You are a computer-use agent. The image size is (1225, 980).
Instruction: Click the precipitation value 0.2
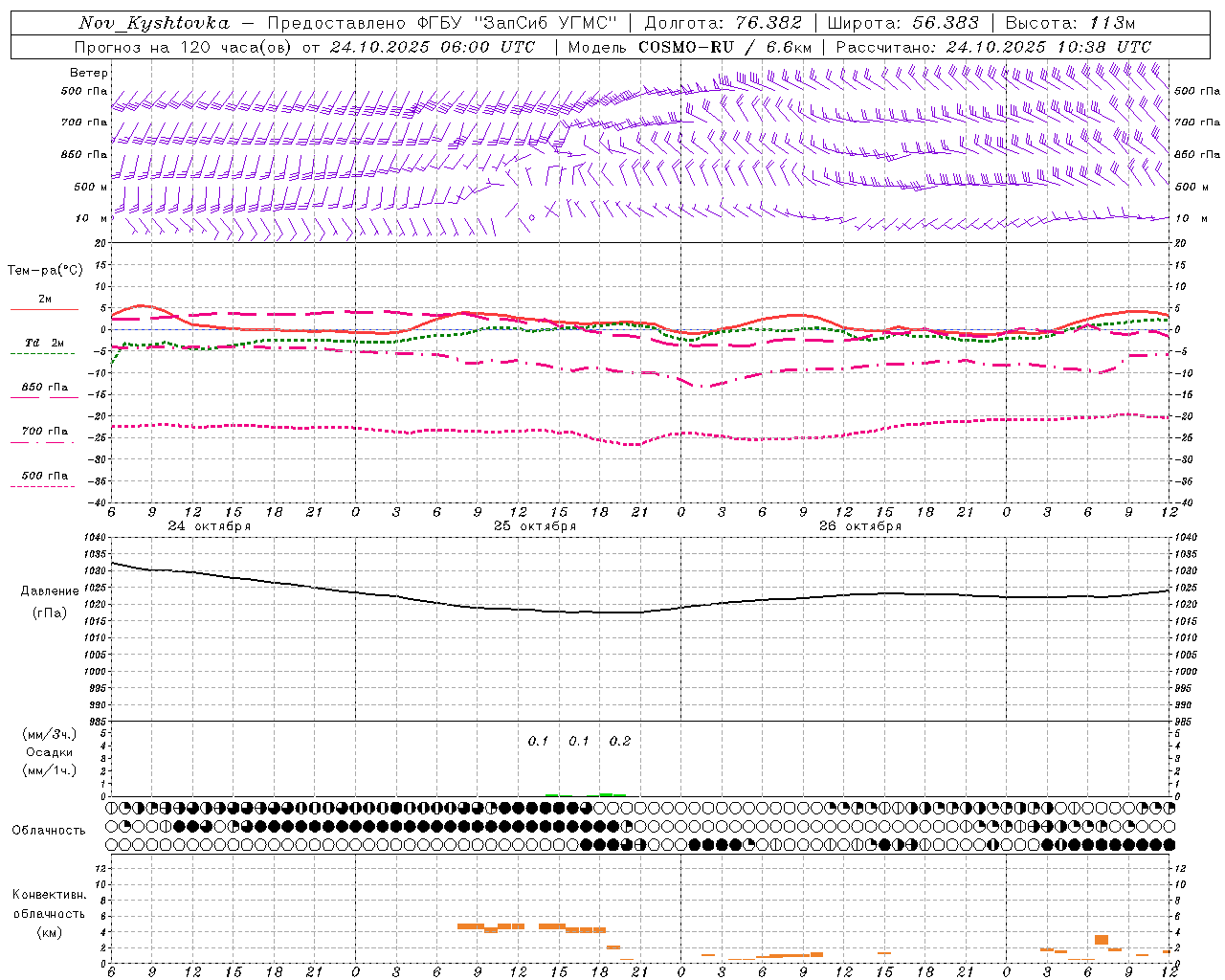[620, 741]
